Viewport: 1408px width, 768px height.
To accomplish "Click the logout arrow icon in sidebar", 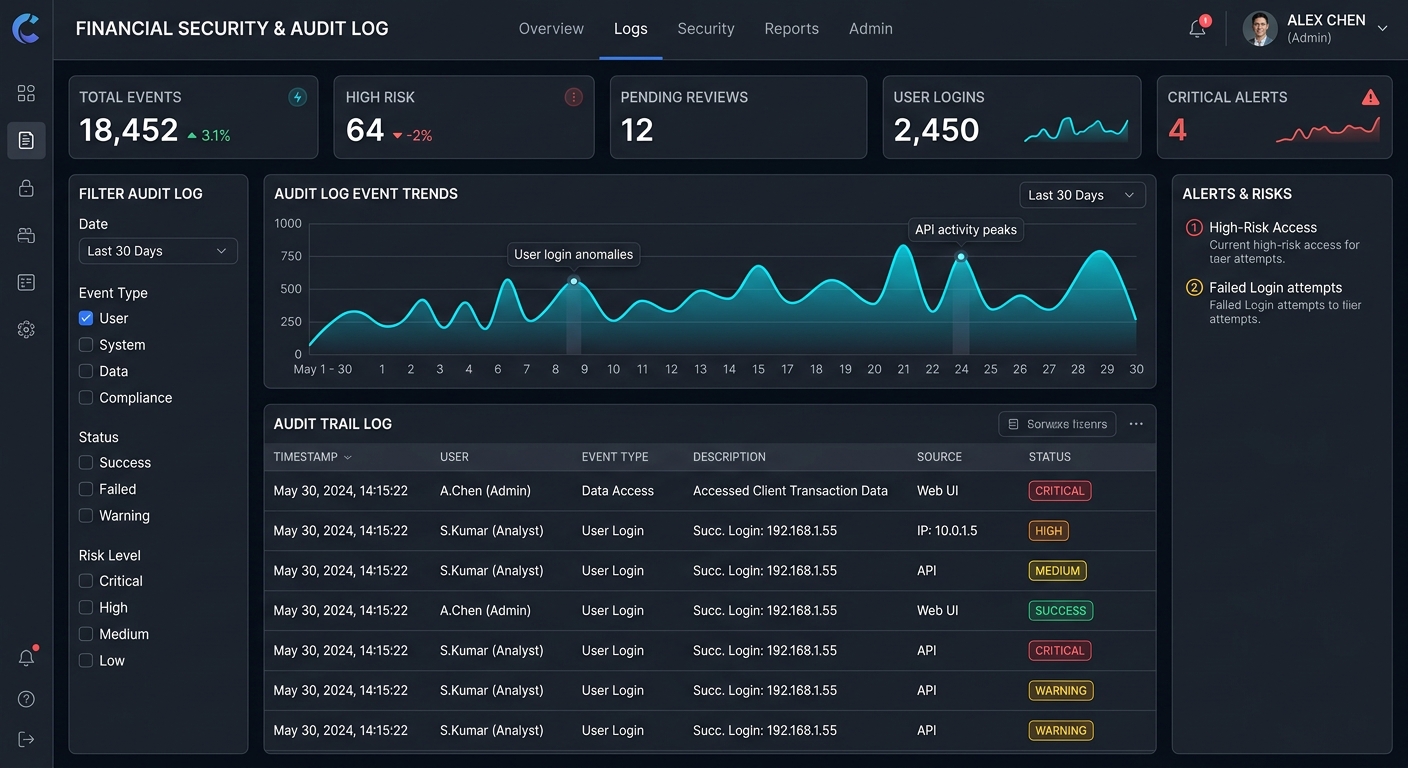I will [x=26, y=739].
